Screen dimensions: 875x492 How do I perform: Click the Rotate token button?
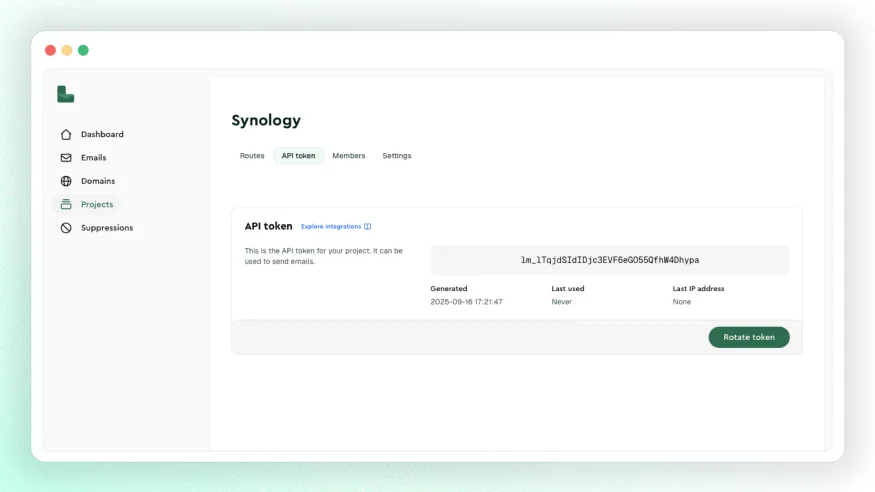pyautogui.click(x=749, y=337)
